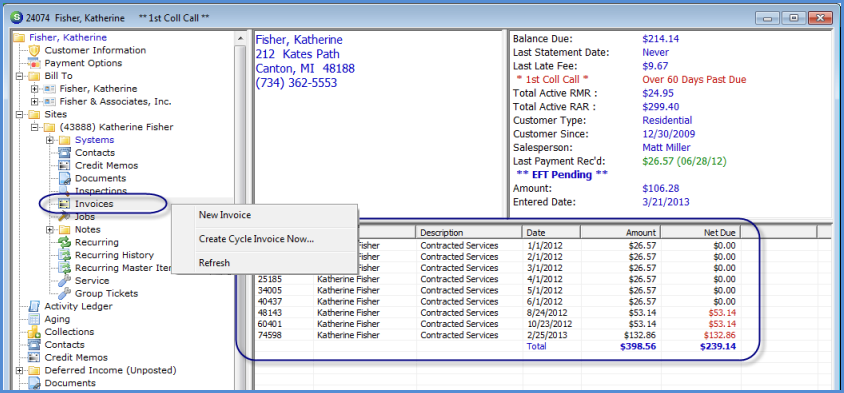The height and width of the screenshot is (393, 844).
Task: Click the Group Tickets wrench icon
Action: click(65, 293)
